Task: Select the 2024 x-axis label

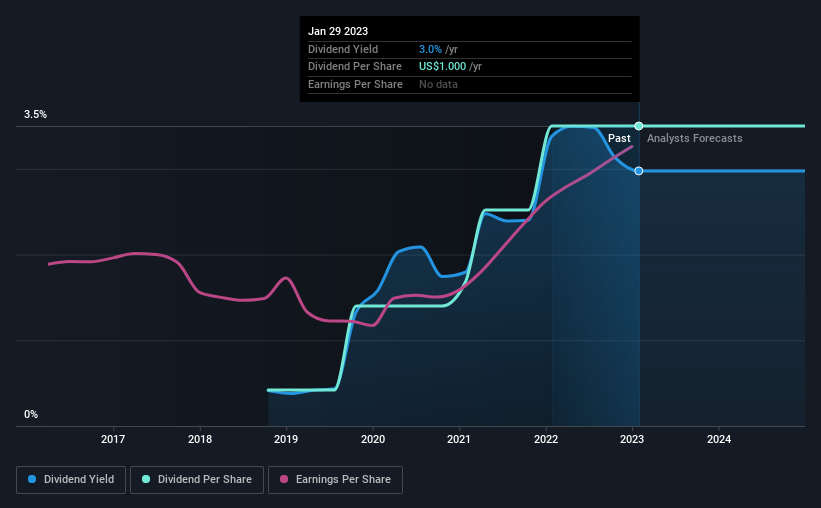Action: (719, 439)
